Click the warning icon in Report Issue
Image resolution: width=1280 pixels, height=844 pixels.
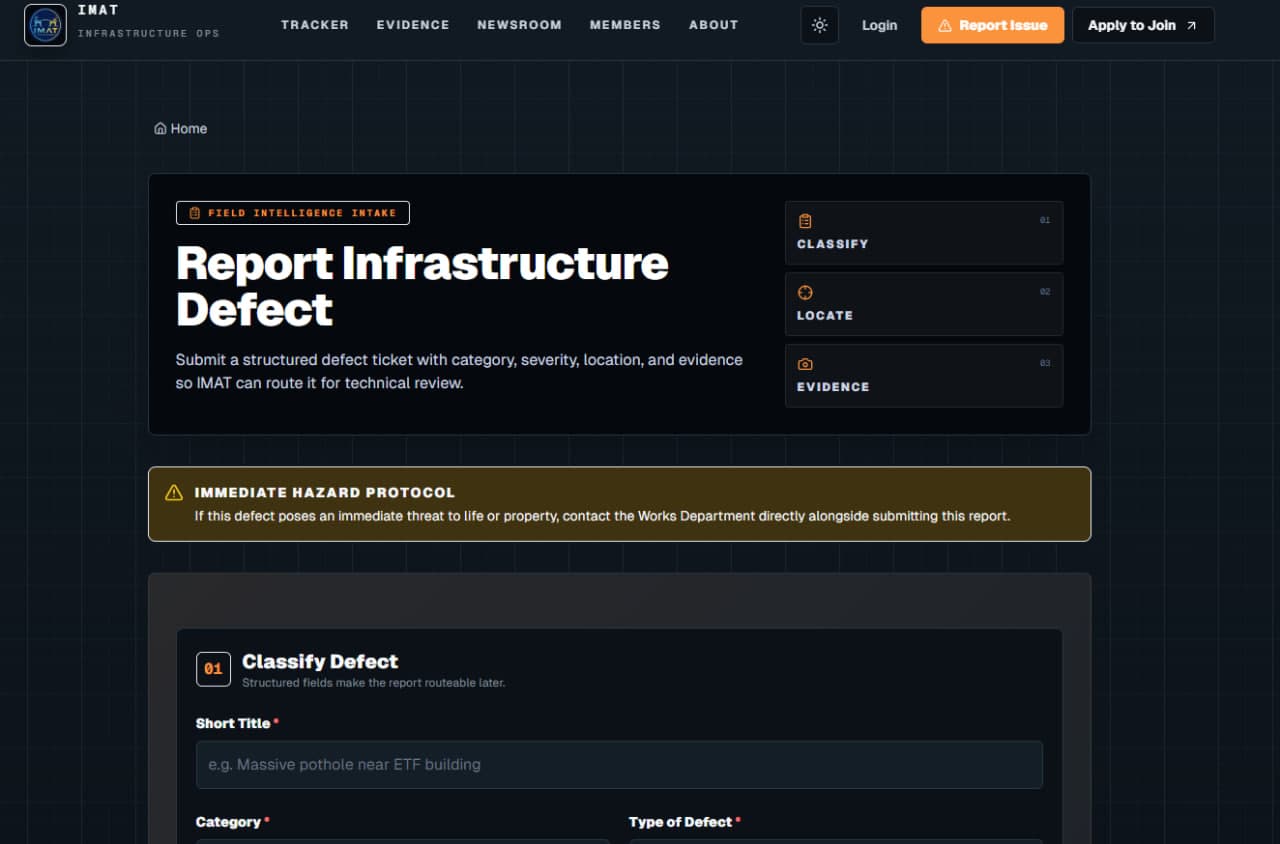click(x=945, y=25)
